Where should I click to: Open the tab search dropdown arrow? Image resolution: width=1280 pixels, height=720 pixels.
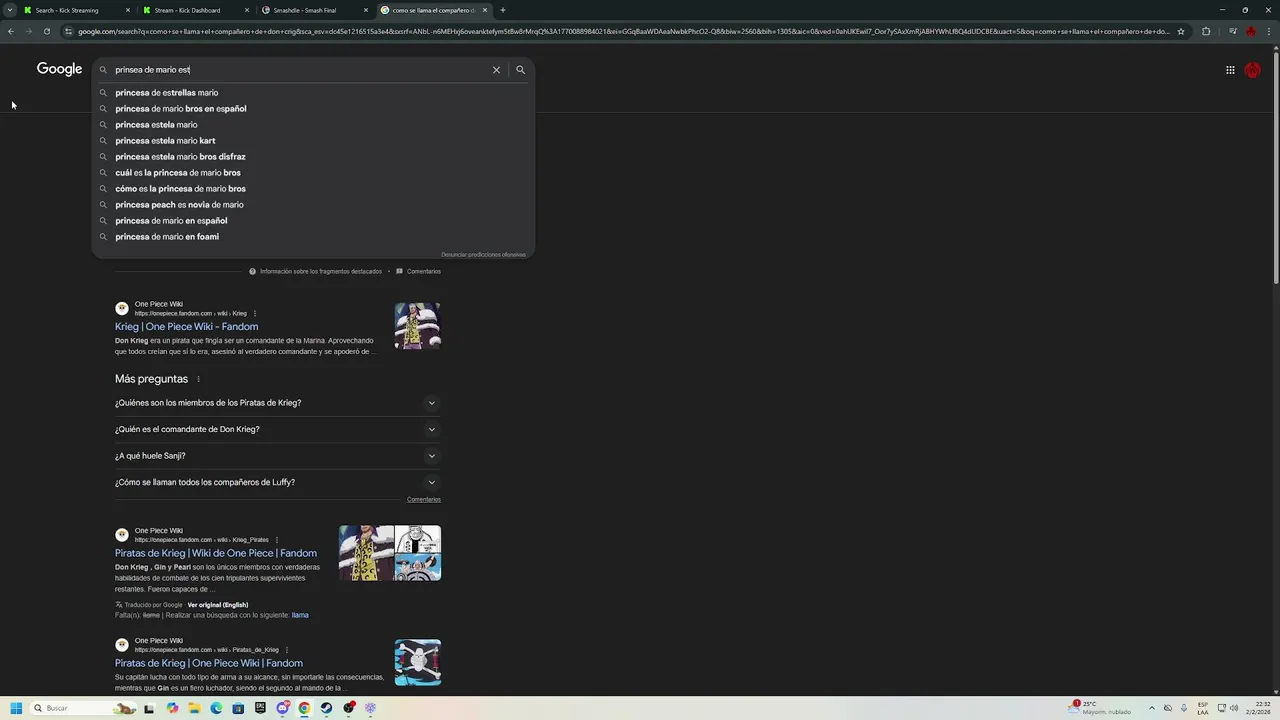pos(10,10)
